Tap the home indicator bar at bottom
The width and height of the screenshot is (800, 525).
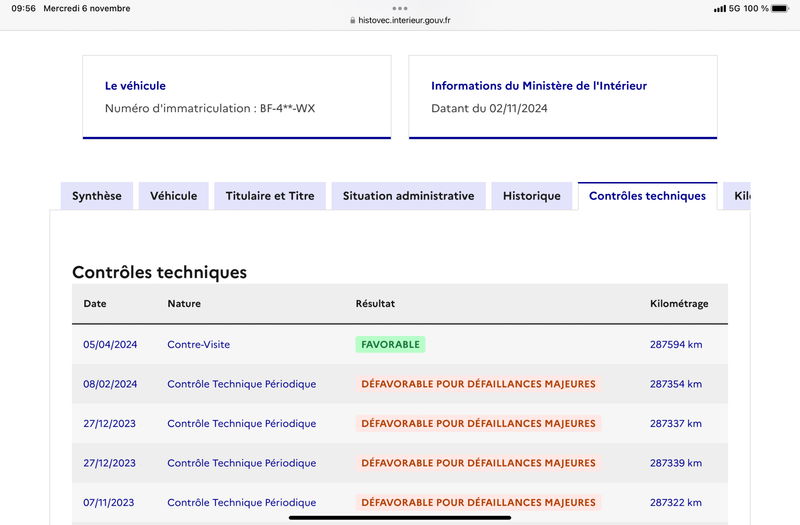[400, 518]
